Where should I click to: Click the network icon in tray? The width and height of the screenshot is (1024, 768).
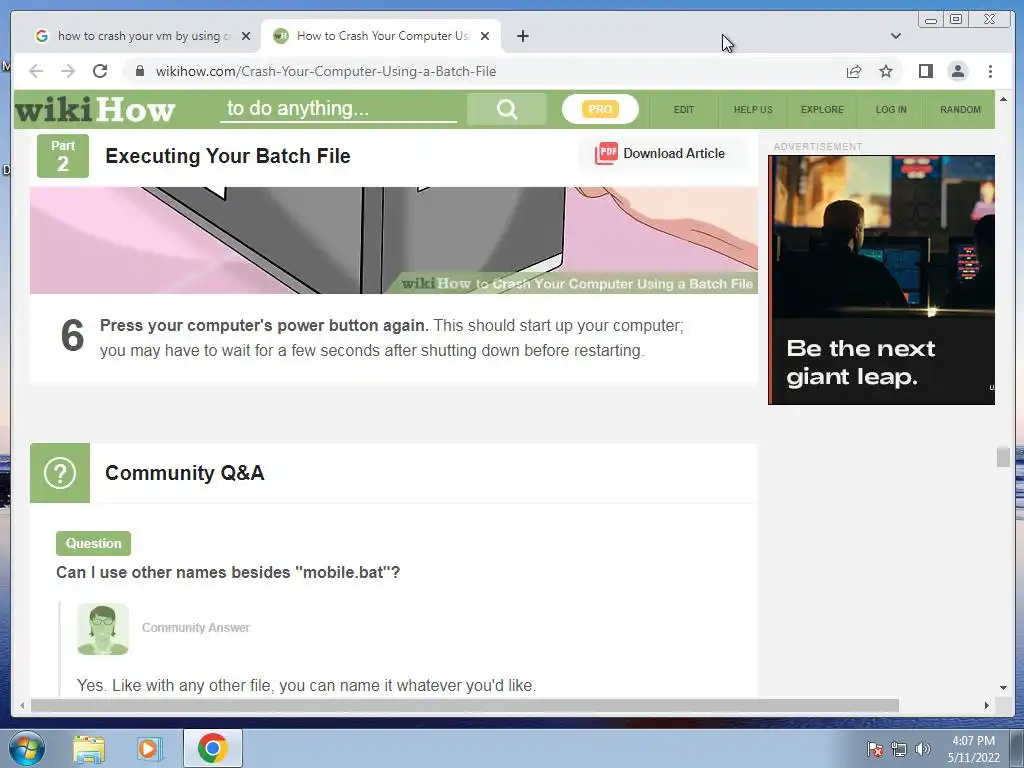coord(899,749)
